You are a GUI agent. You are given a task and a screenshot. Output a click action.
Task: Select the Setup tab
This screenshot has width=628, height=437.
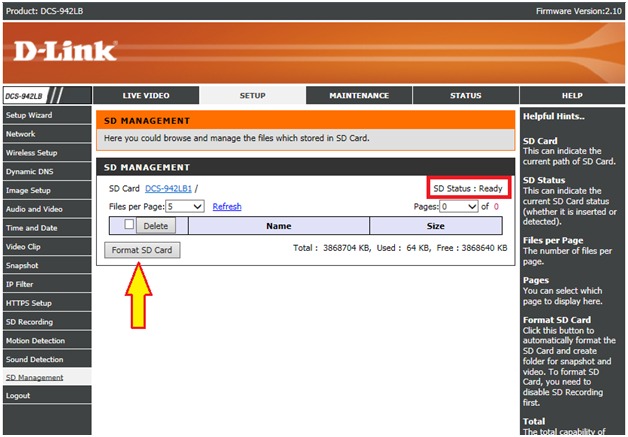pos(252,96)
